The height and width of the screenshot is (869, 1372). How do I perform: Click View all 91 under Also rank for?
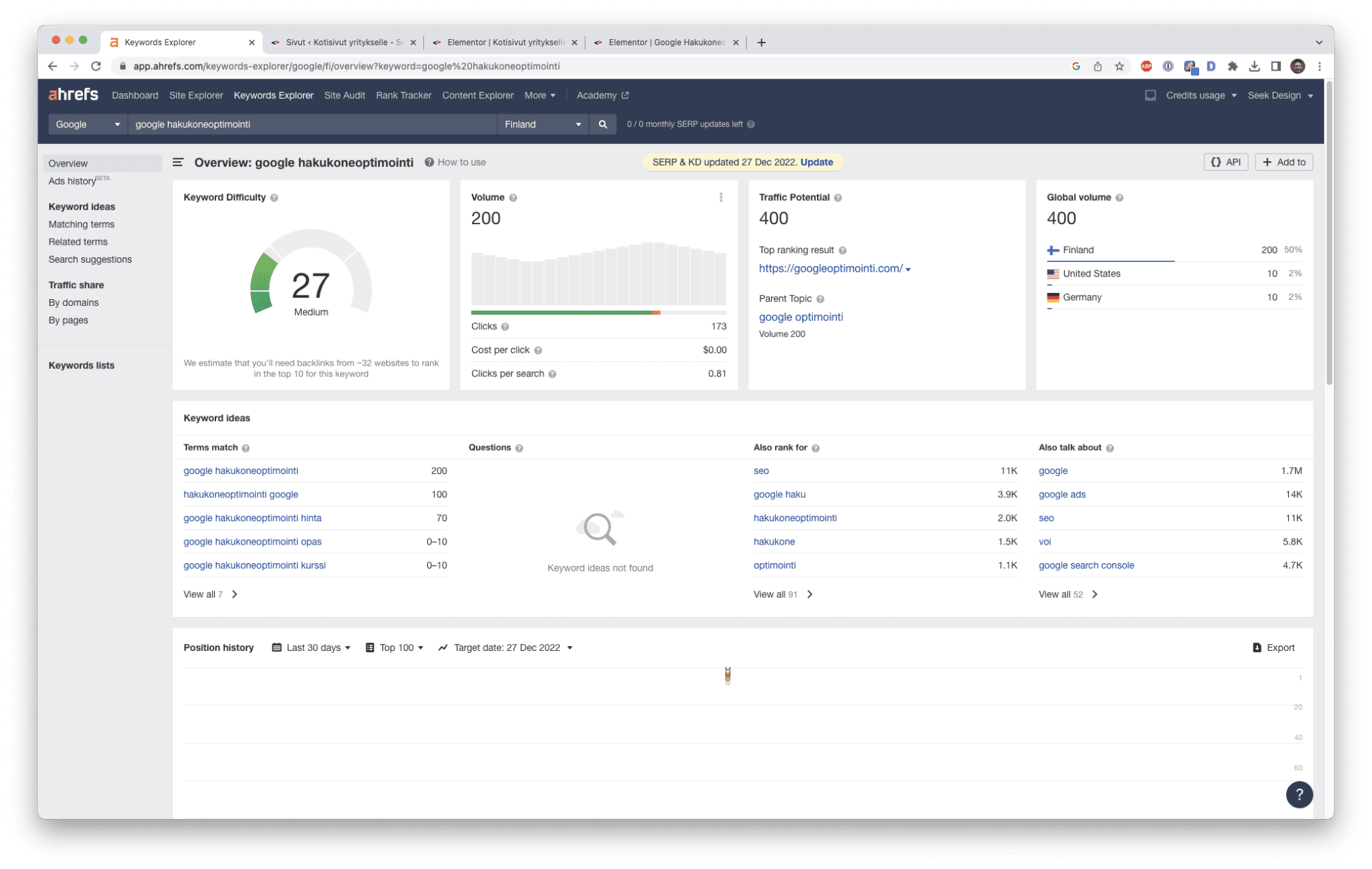(783, 595)
